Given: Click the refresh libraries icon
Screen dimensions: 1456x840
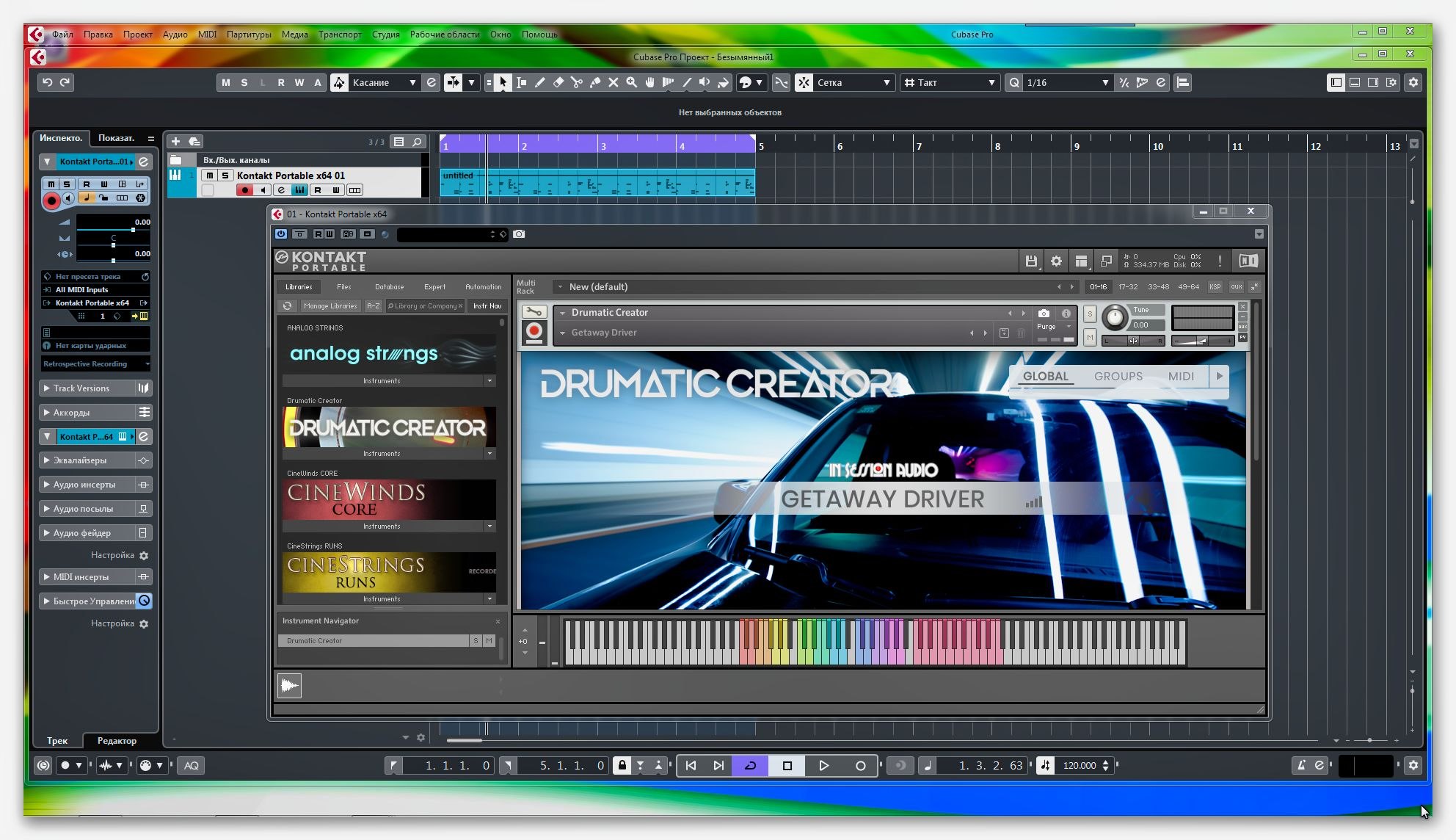Looking at the screenshot, I should (x=288, y=306).
